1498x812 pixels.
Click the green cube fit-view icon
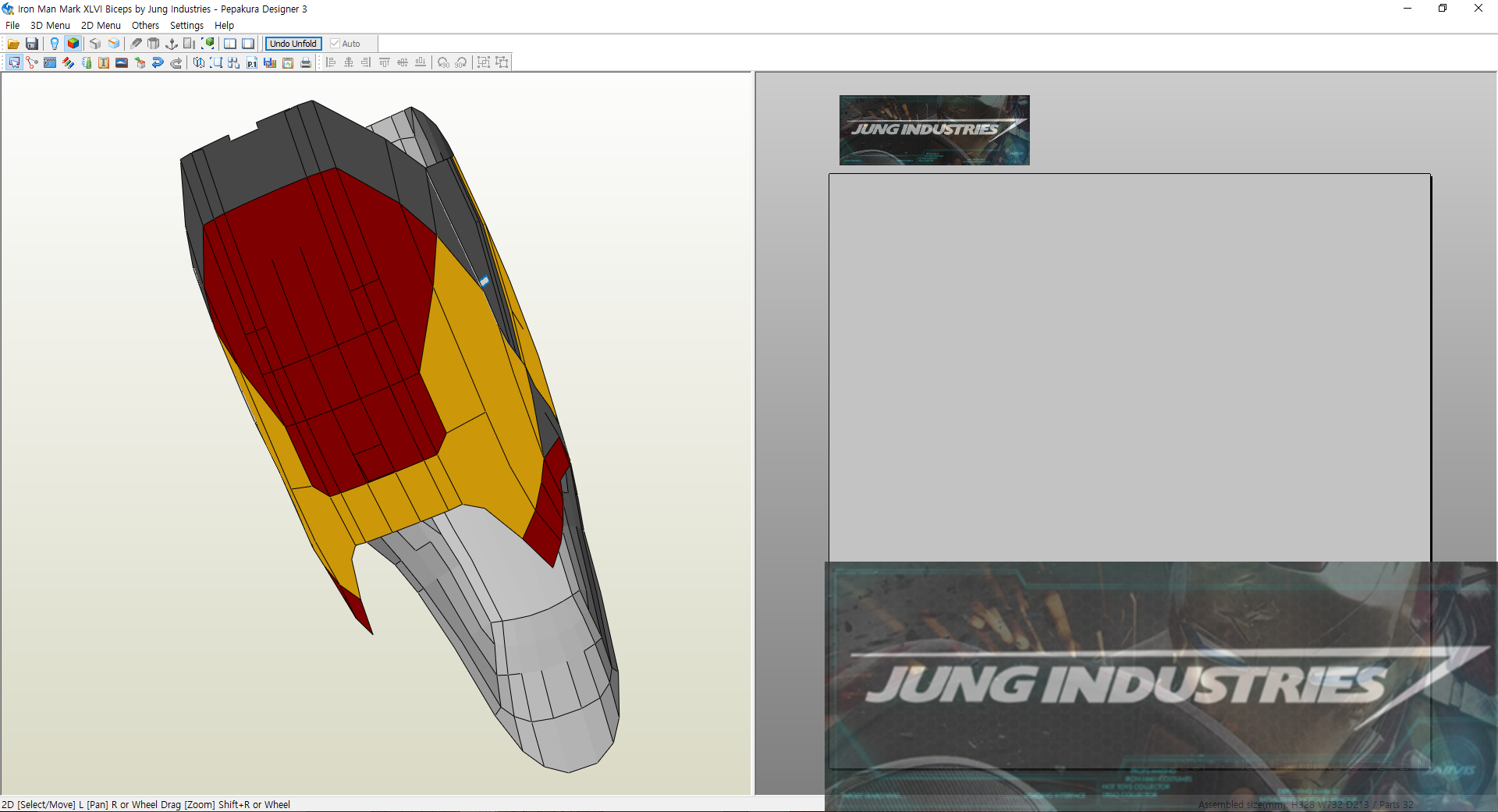click(208, 44)
